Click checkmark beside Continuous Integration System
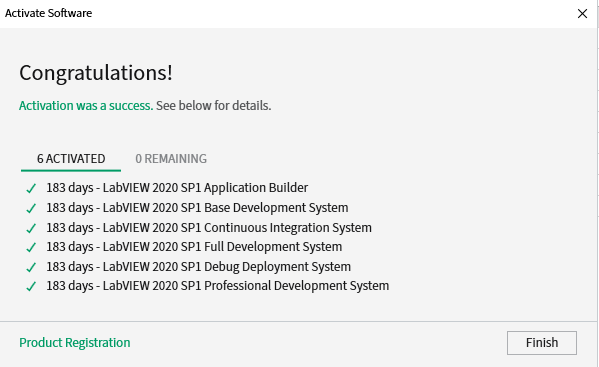599x367 pixels. point(31,228)
